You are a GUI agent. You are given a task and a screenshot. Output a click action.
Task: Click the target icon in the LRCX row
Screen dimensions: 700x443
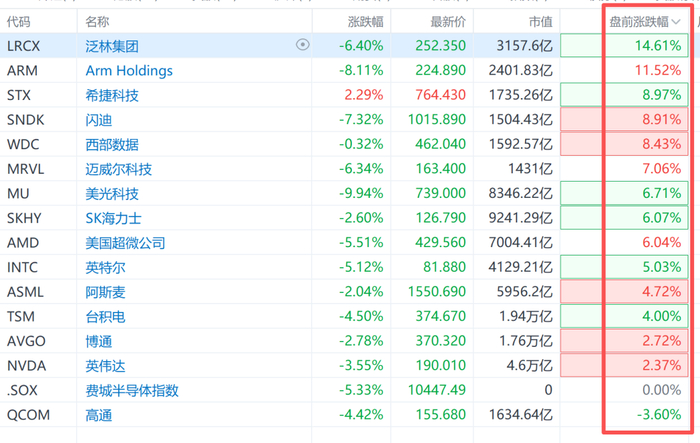pyautogui.click(x=302, y=45)
